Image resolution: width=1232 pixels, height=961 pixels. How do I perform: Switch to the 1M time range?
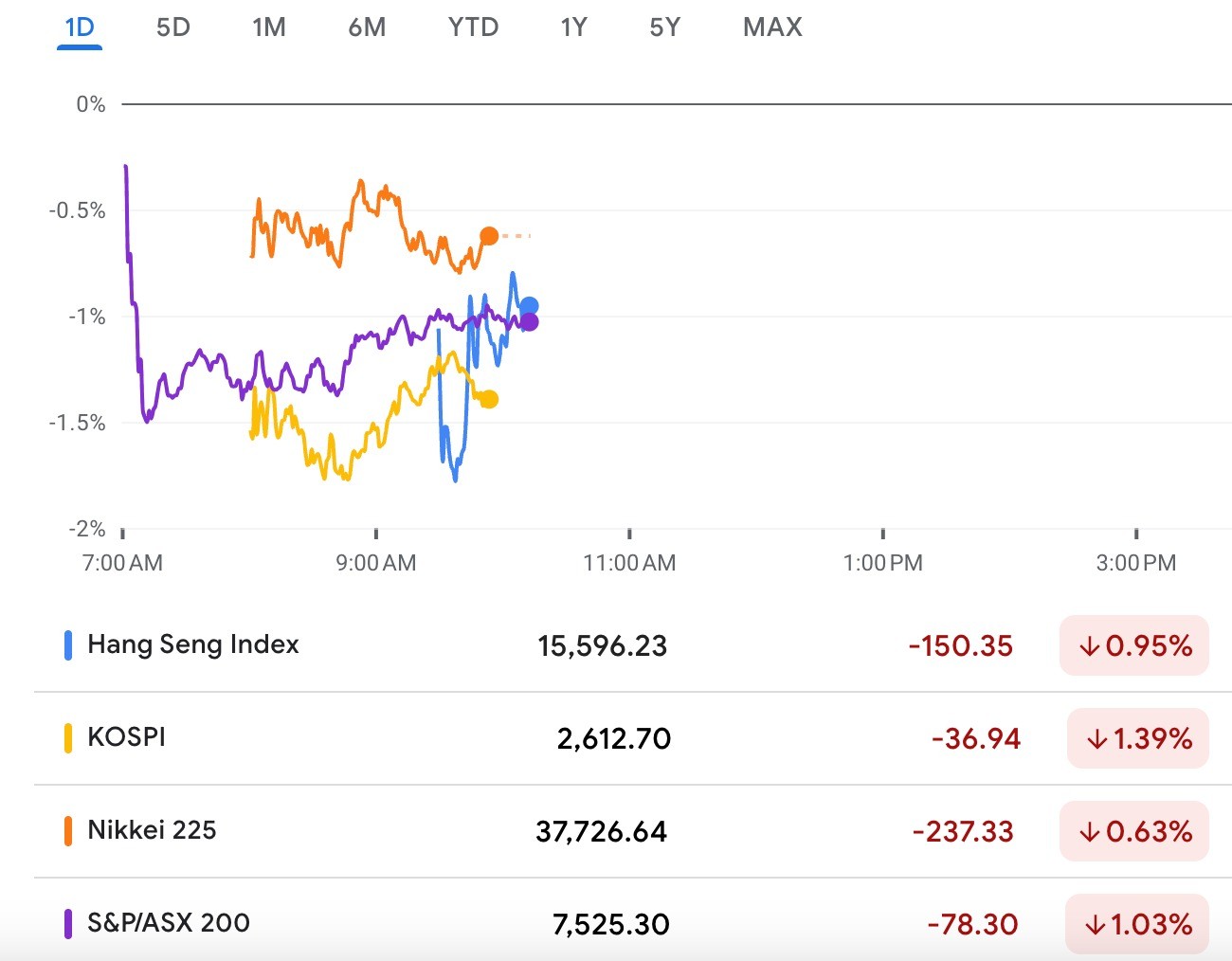(269, 27)
